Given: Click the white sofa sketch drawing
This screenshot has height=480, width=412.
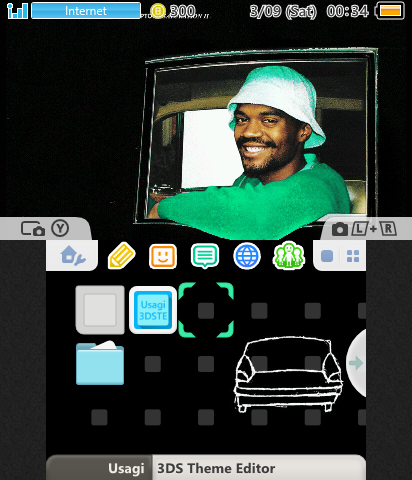Looking at the screenshot, I should (289, 374).
